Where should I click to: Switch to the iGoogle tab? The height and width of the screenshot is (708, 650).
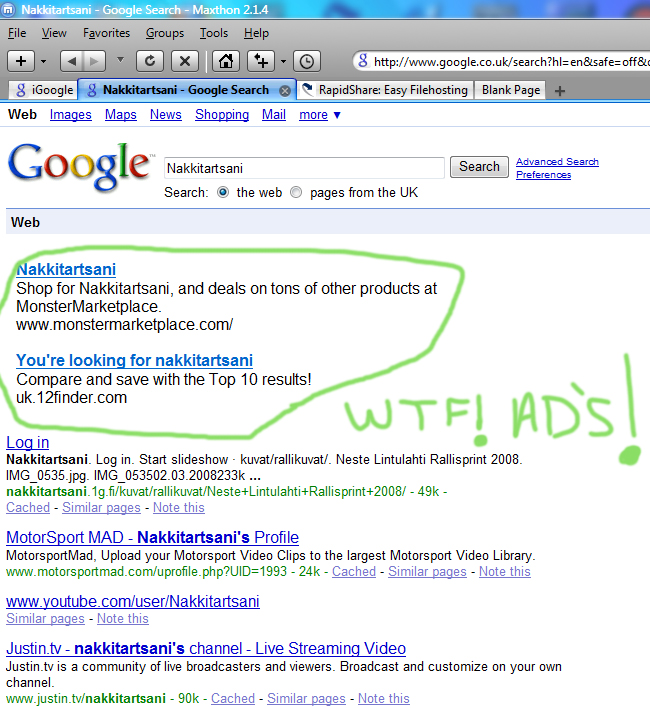44,90
